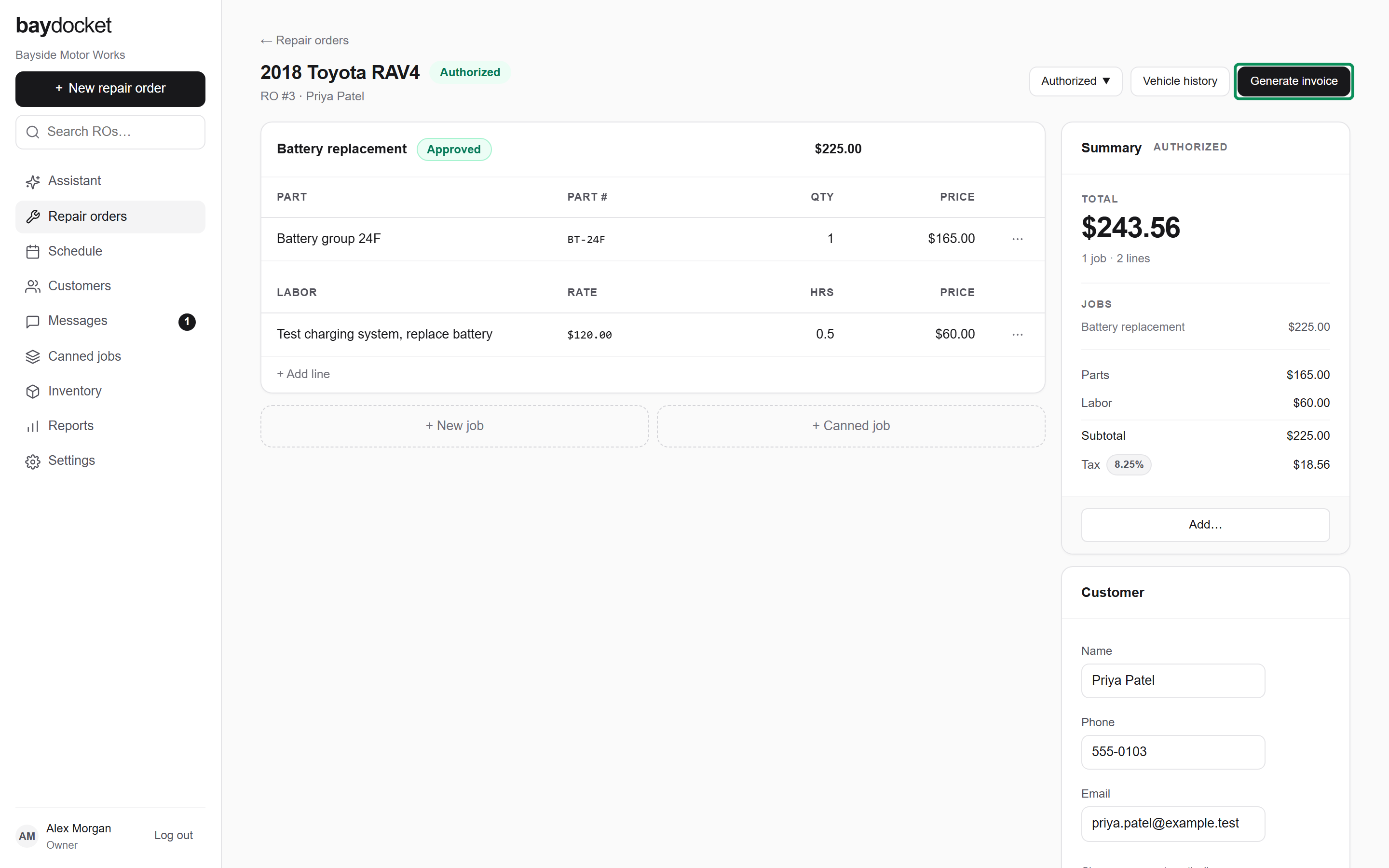The width and height of the screenshot is (1389, 868).
Task: Click the Phone field 555-0103
Action: click(x=1172, y=751)
